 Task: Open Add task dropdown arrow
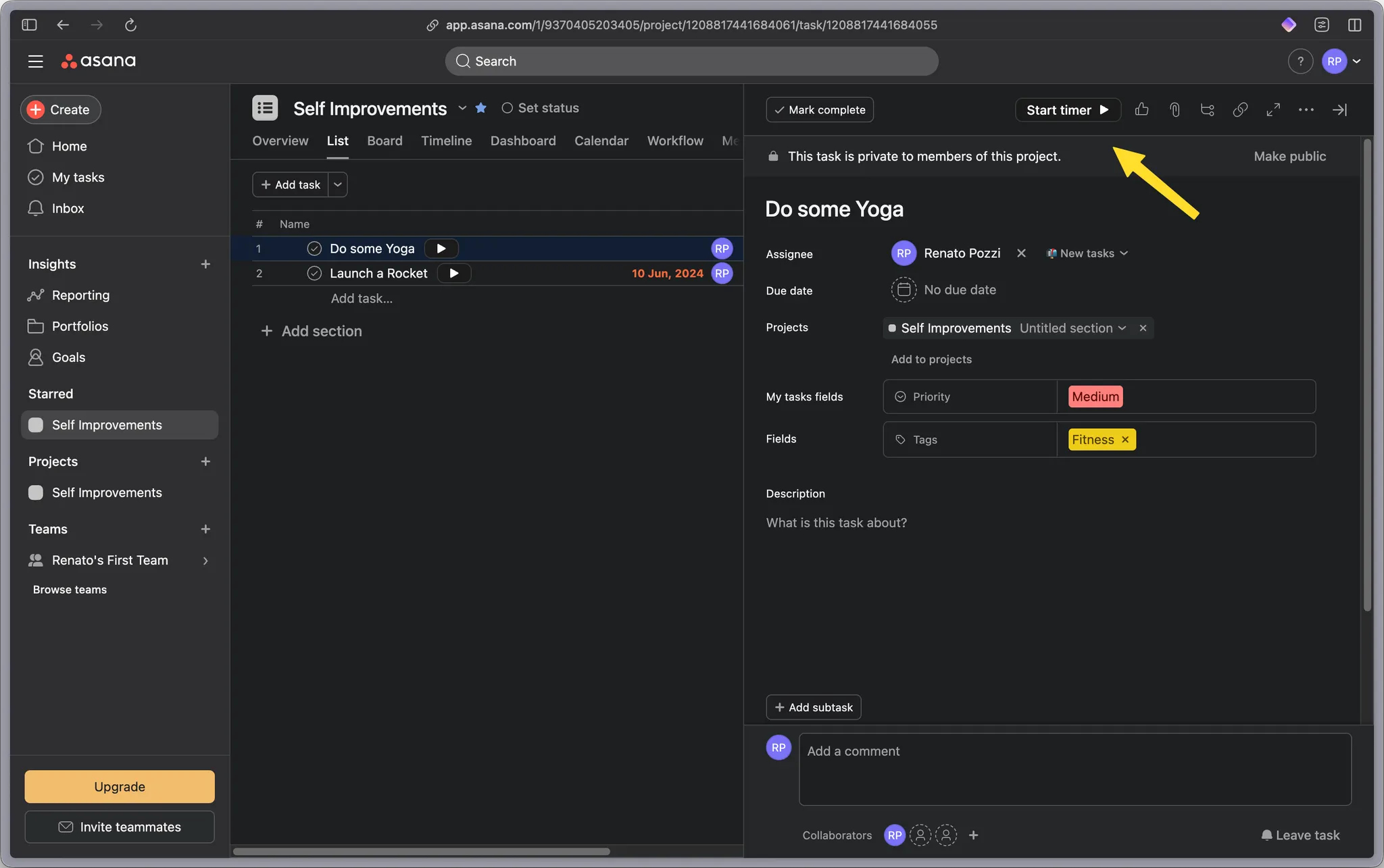point(338,184)
